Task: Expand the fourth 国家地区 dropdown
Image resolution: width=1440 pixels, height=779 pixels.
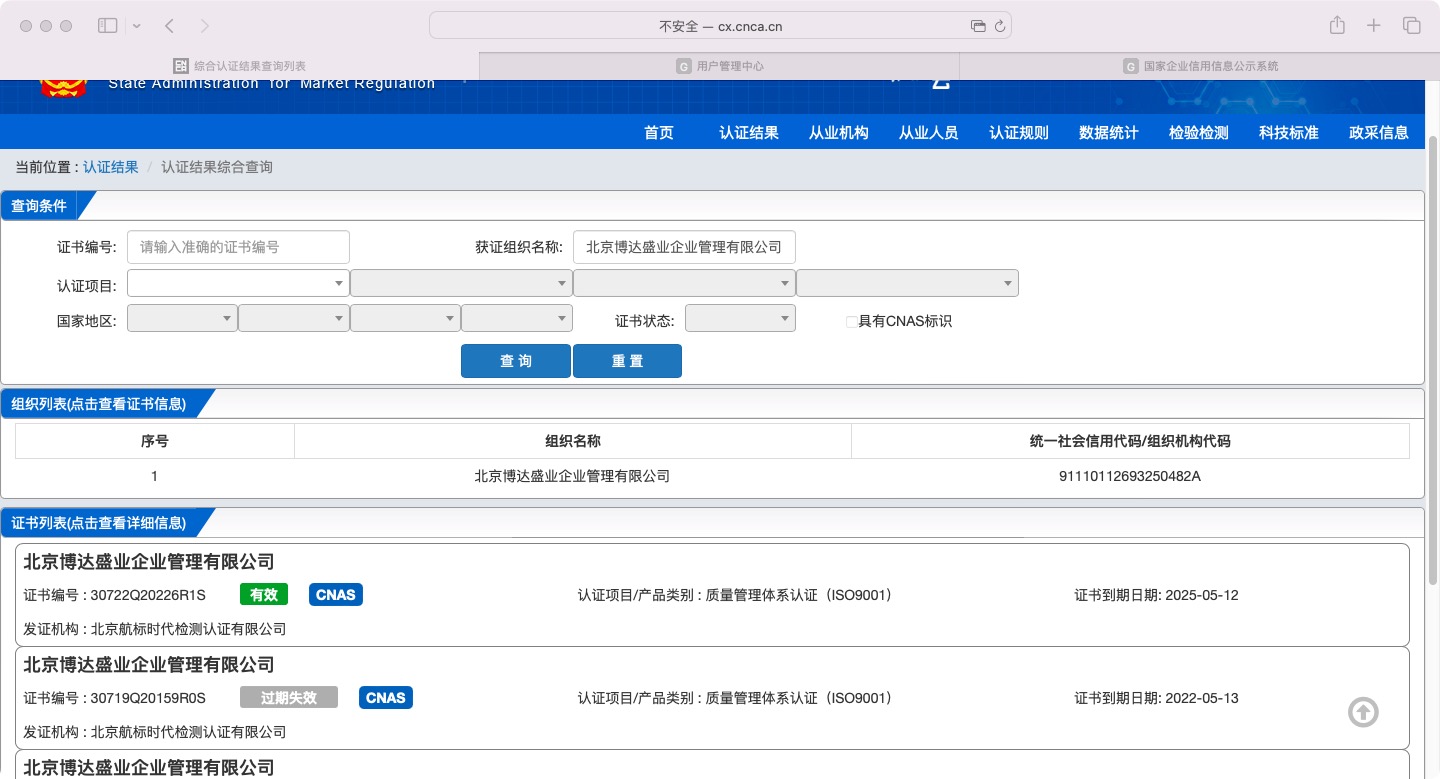Action: click(x=517, y=319)
